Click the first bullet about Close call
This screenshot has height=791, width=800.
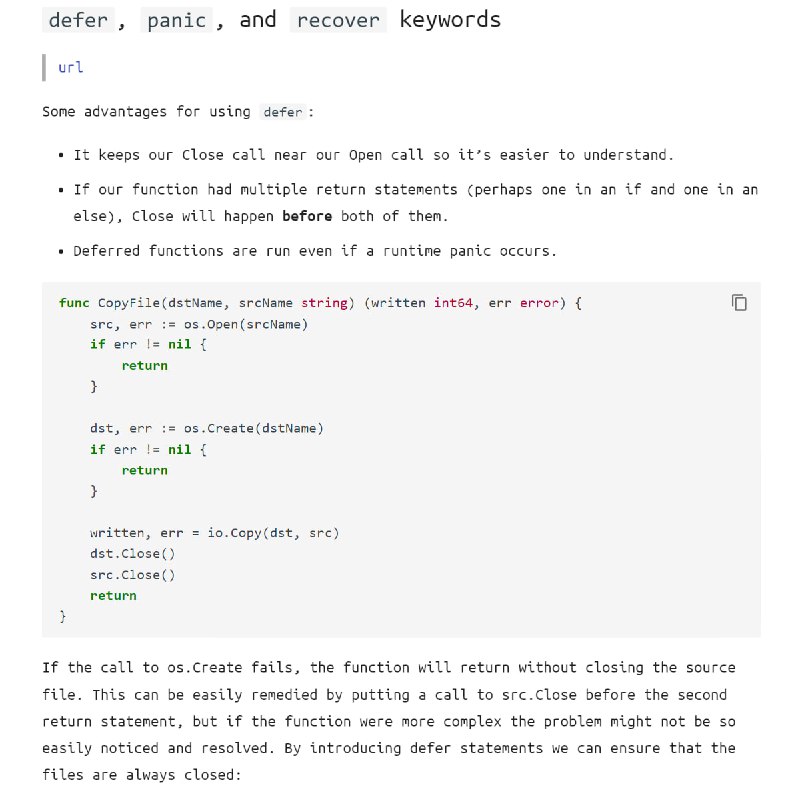coord(373,155)
